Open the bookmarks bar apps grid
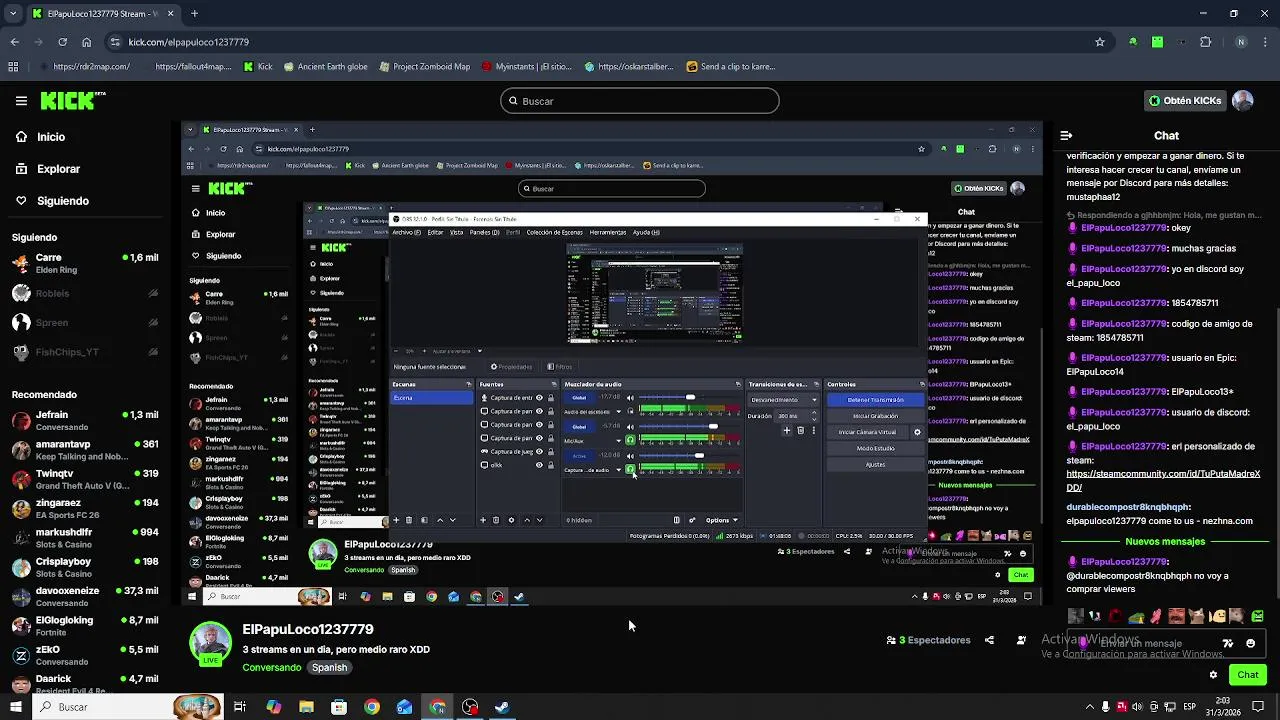Image resolution: width=1280 pixels, height=720 pixels. pos(13,67)
